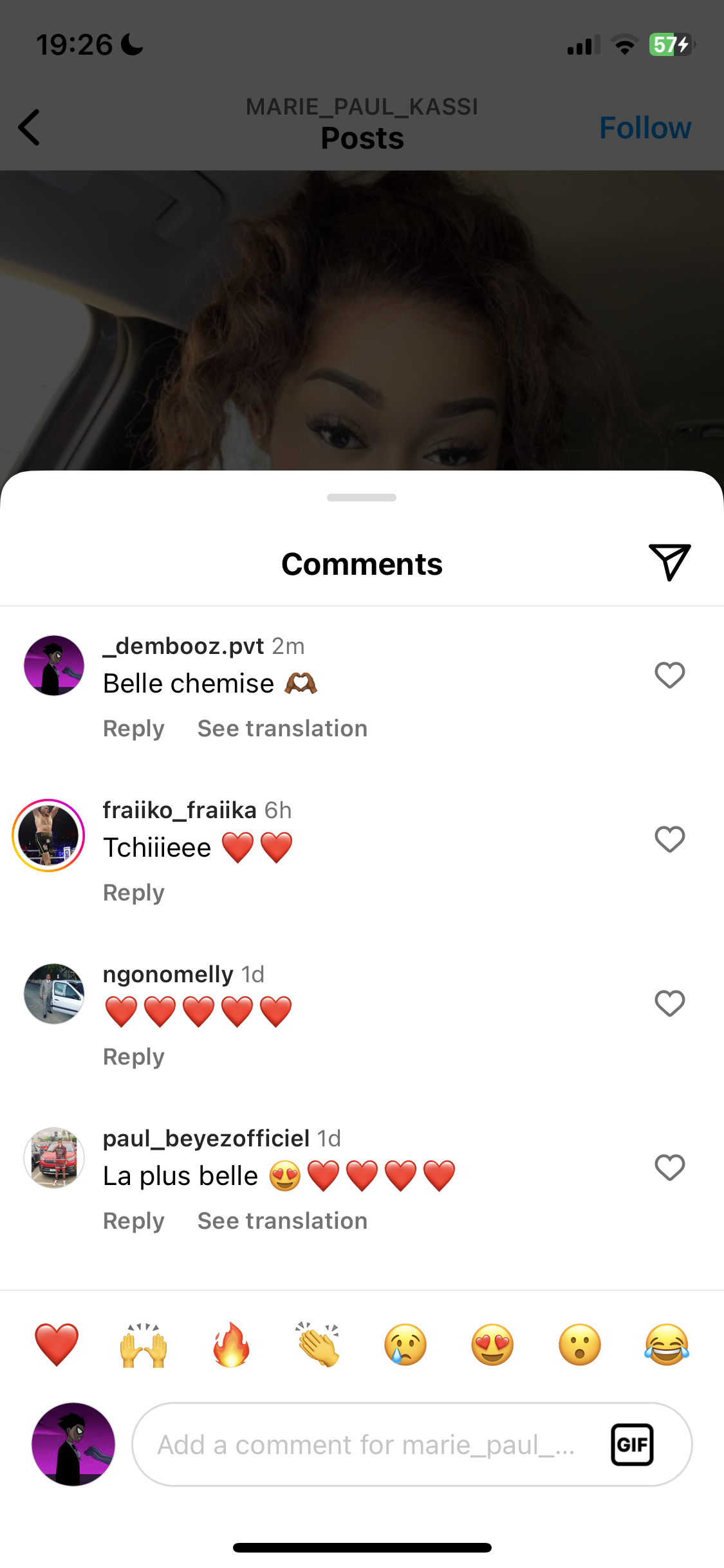Screen dimensions: 724x1568
Task: Follow marie_paul_kassi
Action: pos(645,127)
